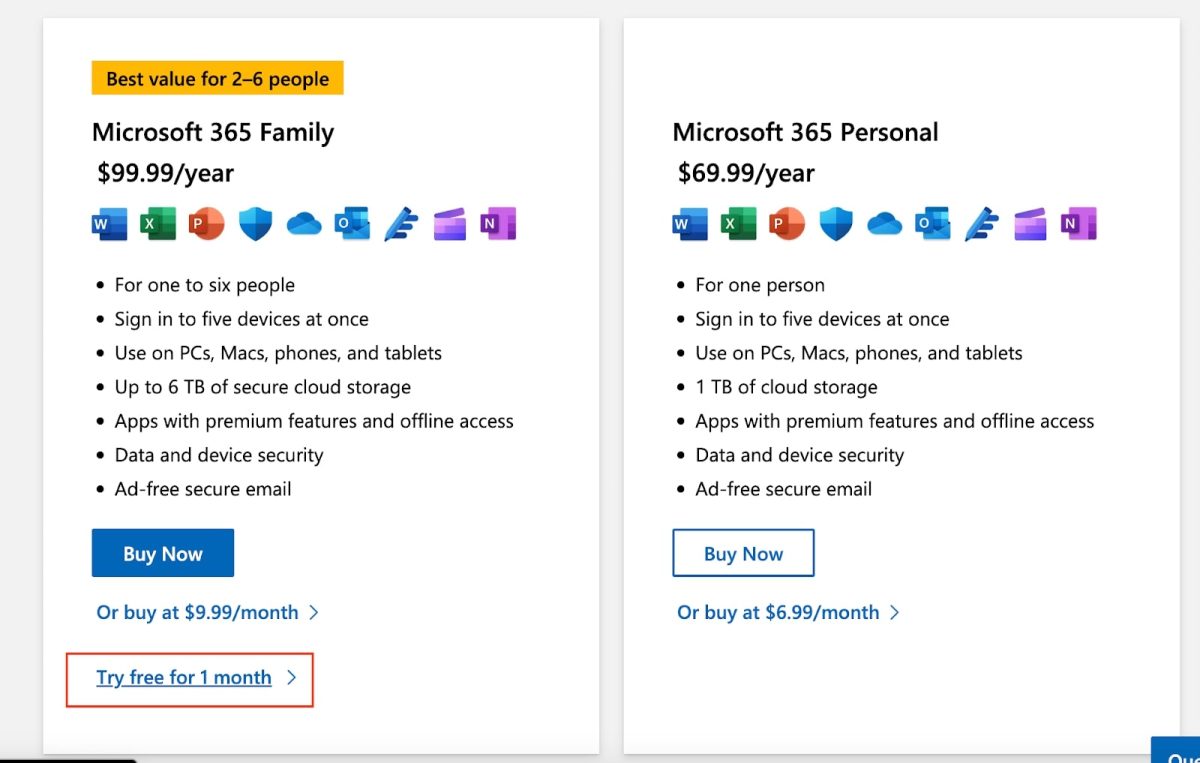Start the Try free for 1 month link
Screen dimensions: 1200x763
click(x=184, y=677)
